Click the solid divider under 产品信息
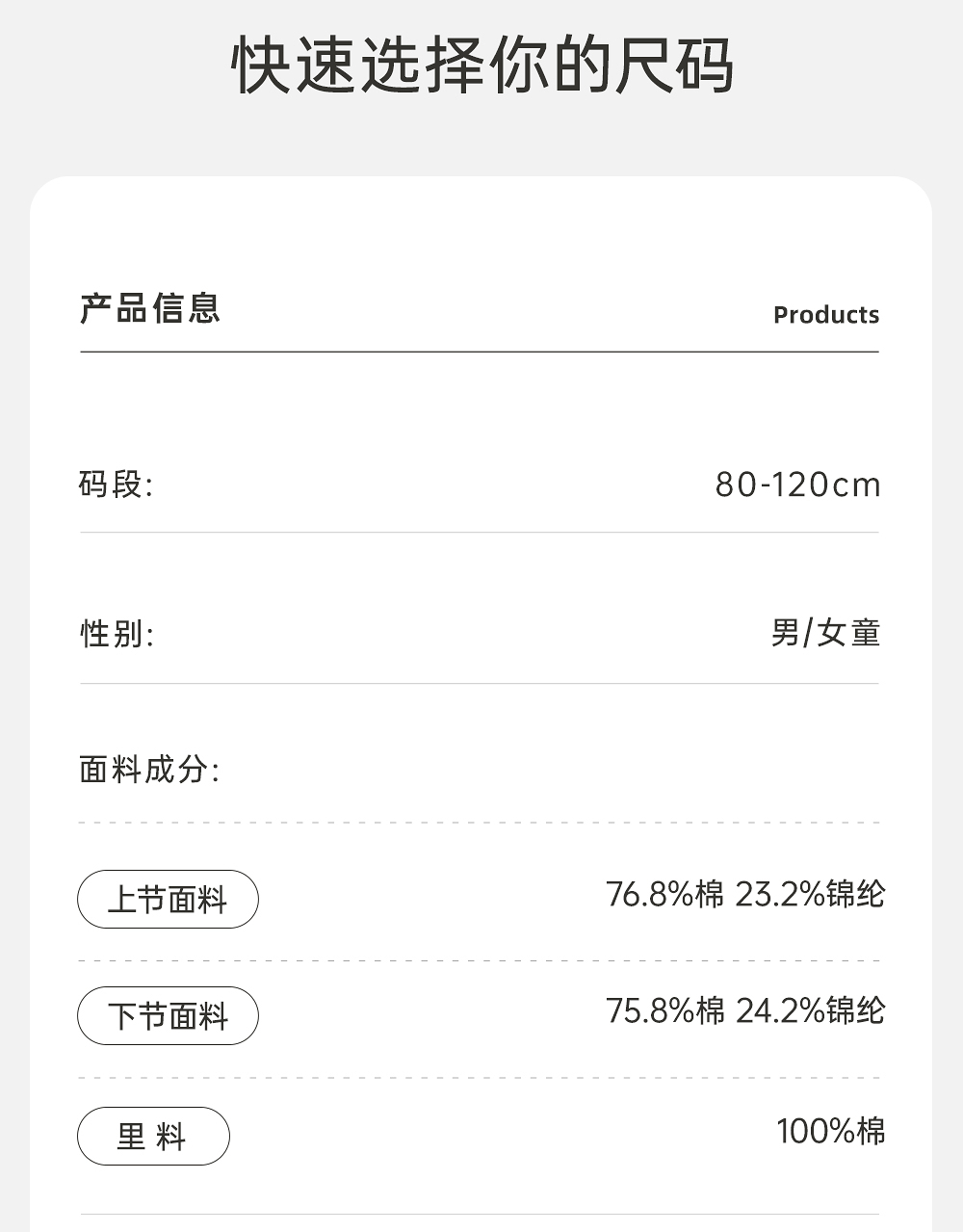Viewport: 963px width, 1232px height. [480, 353]
